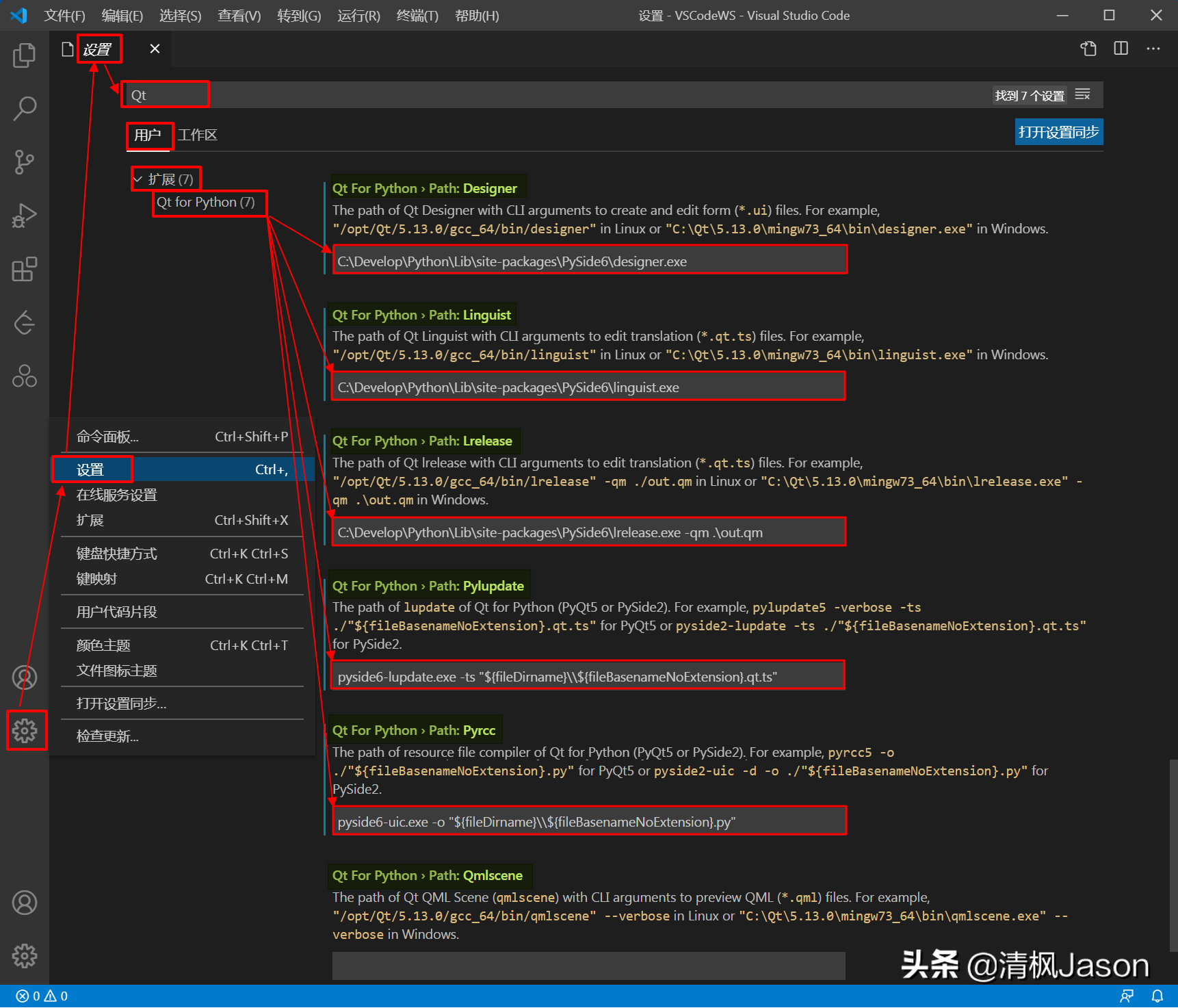The image size is (1178, 1008).
Task: Choose 在线服务设置 from the menu
Action: (182, 495)
